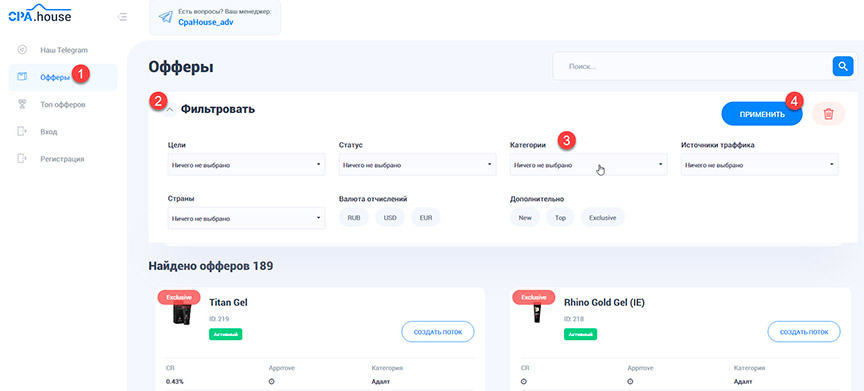
Task: Click the ID: 218 label
Action: pos(574,319)
